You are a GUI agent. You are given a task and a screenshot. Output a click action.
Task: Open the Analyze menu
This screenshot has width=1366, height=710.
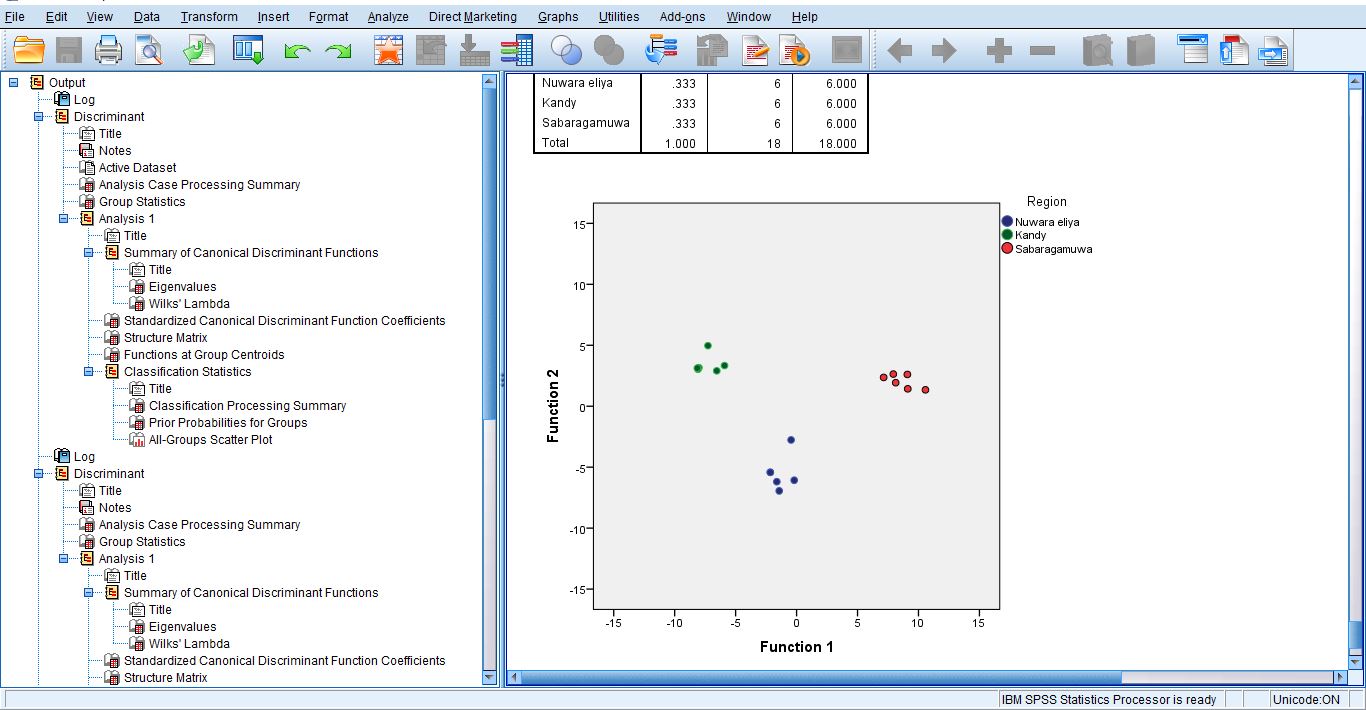pos(388,16)
